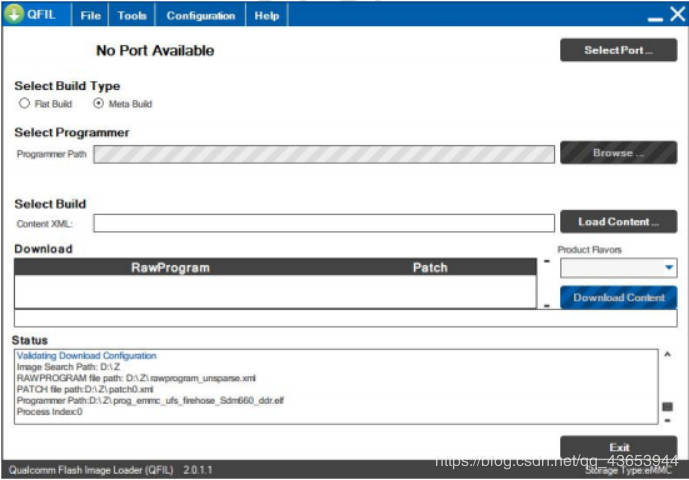Click the Exit button
Screen dimensions: 689x480
pyautogui.click(x=618, y=447)
